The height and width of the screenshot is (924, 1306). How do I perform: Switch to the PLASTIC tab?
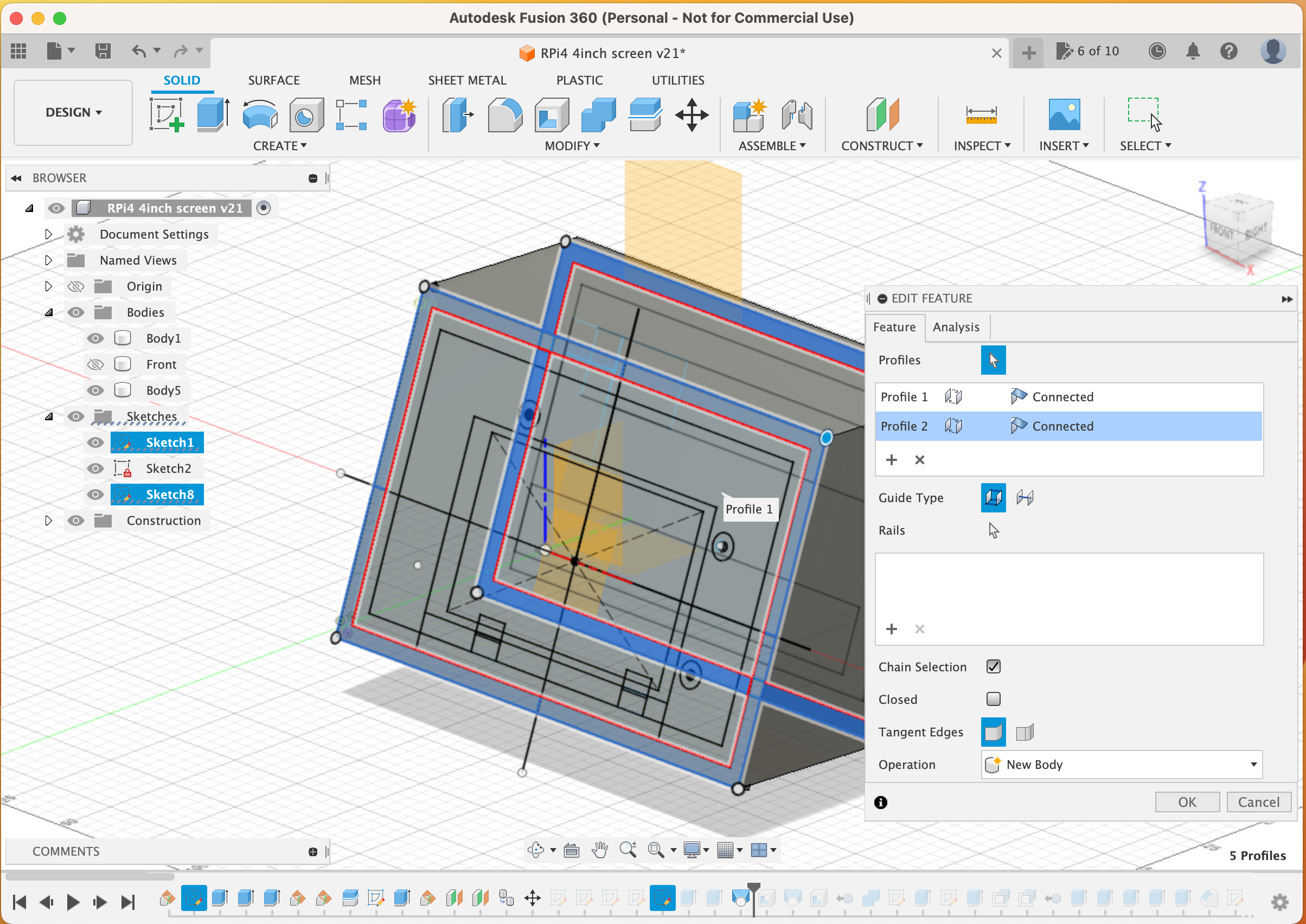[x=579, y=80]
